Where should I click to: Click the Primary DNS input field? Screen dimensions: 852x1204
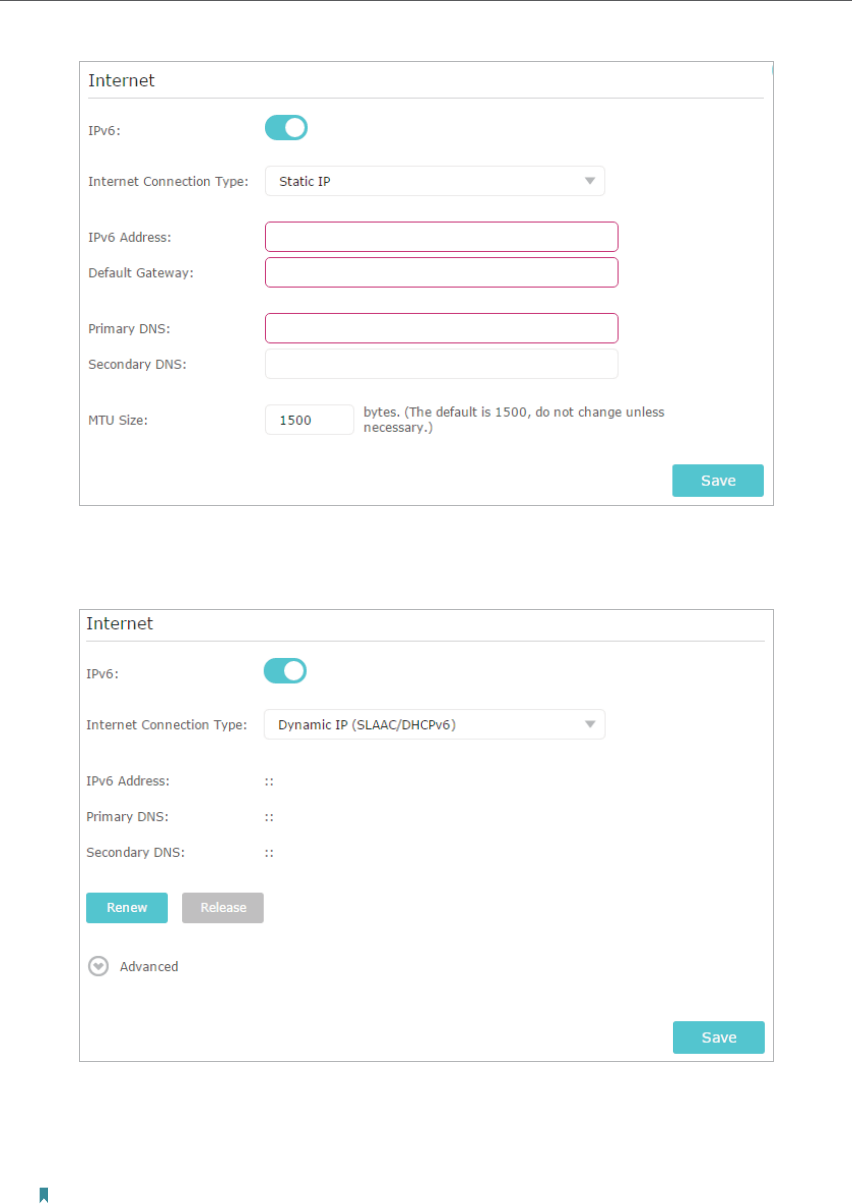click(x=442, y=328)
